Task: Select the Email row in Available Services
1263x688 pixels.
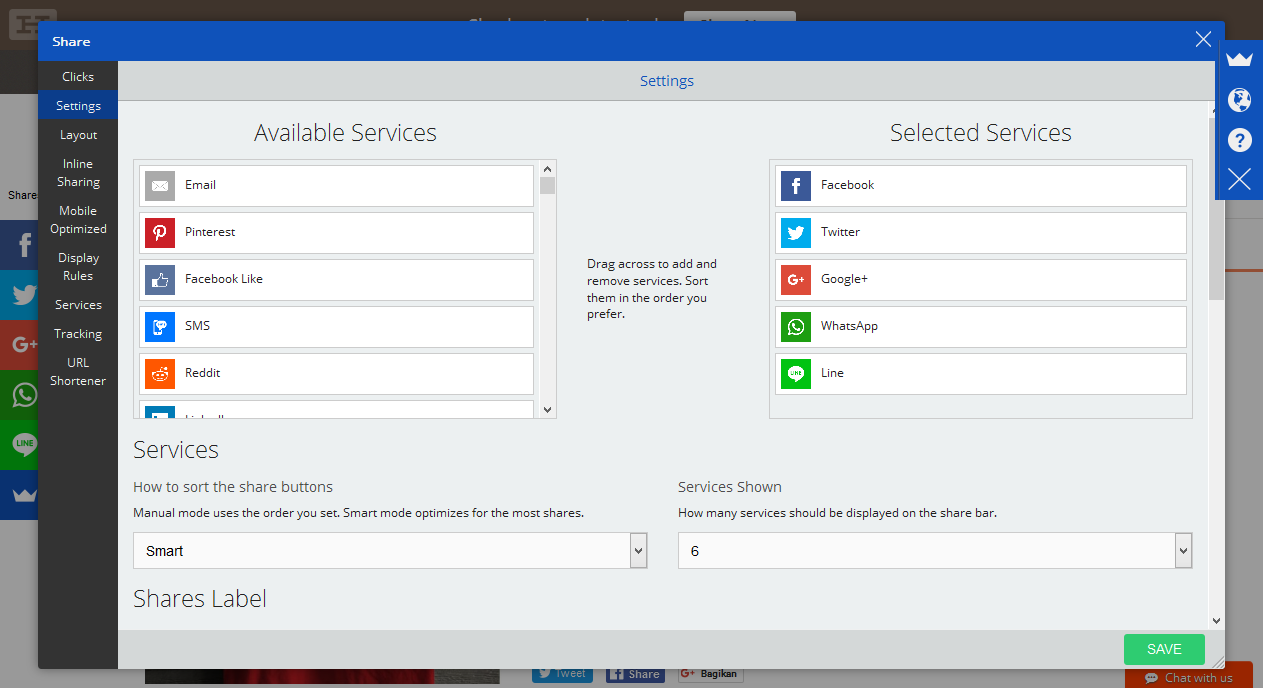Action: click(337, 186)
